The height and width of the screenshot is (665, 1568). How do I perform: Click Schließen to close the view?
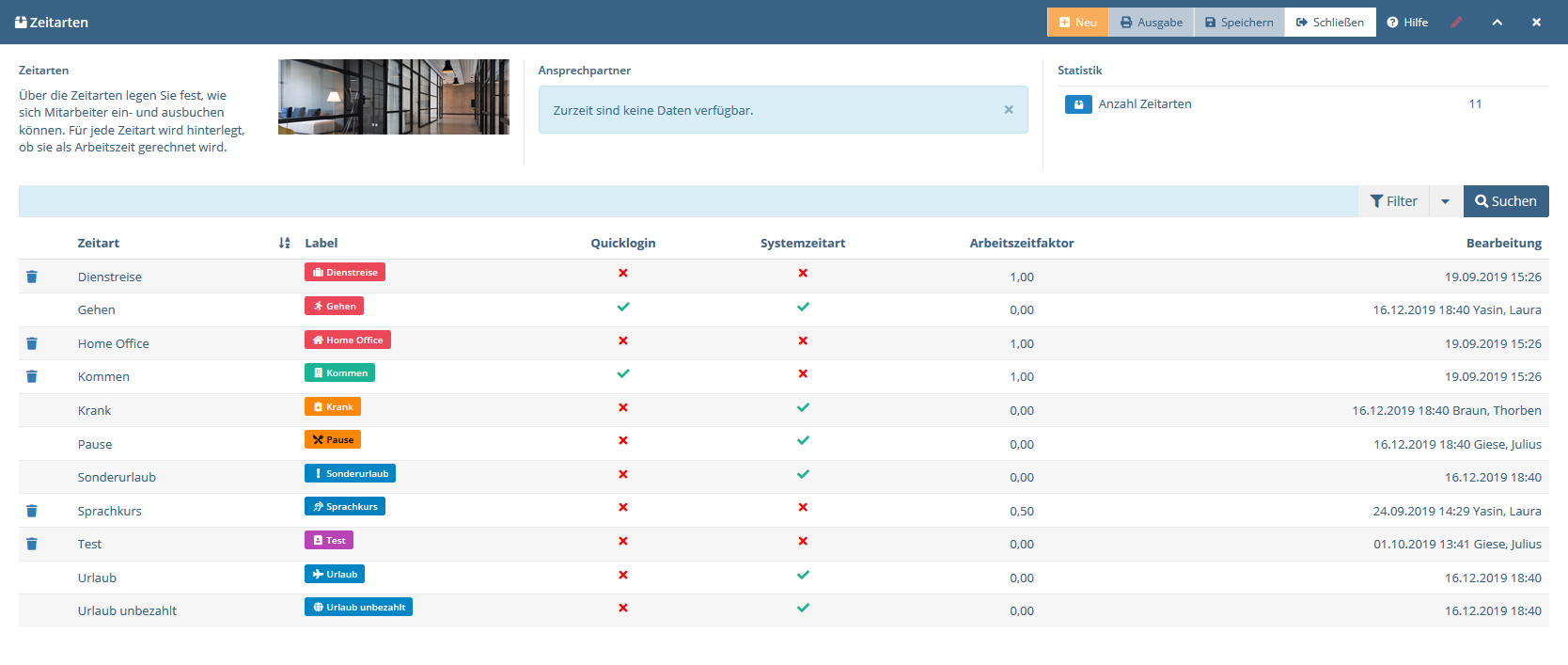point(1330,23)
